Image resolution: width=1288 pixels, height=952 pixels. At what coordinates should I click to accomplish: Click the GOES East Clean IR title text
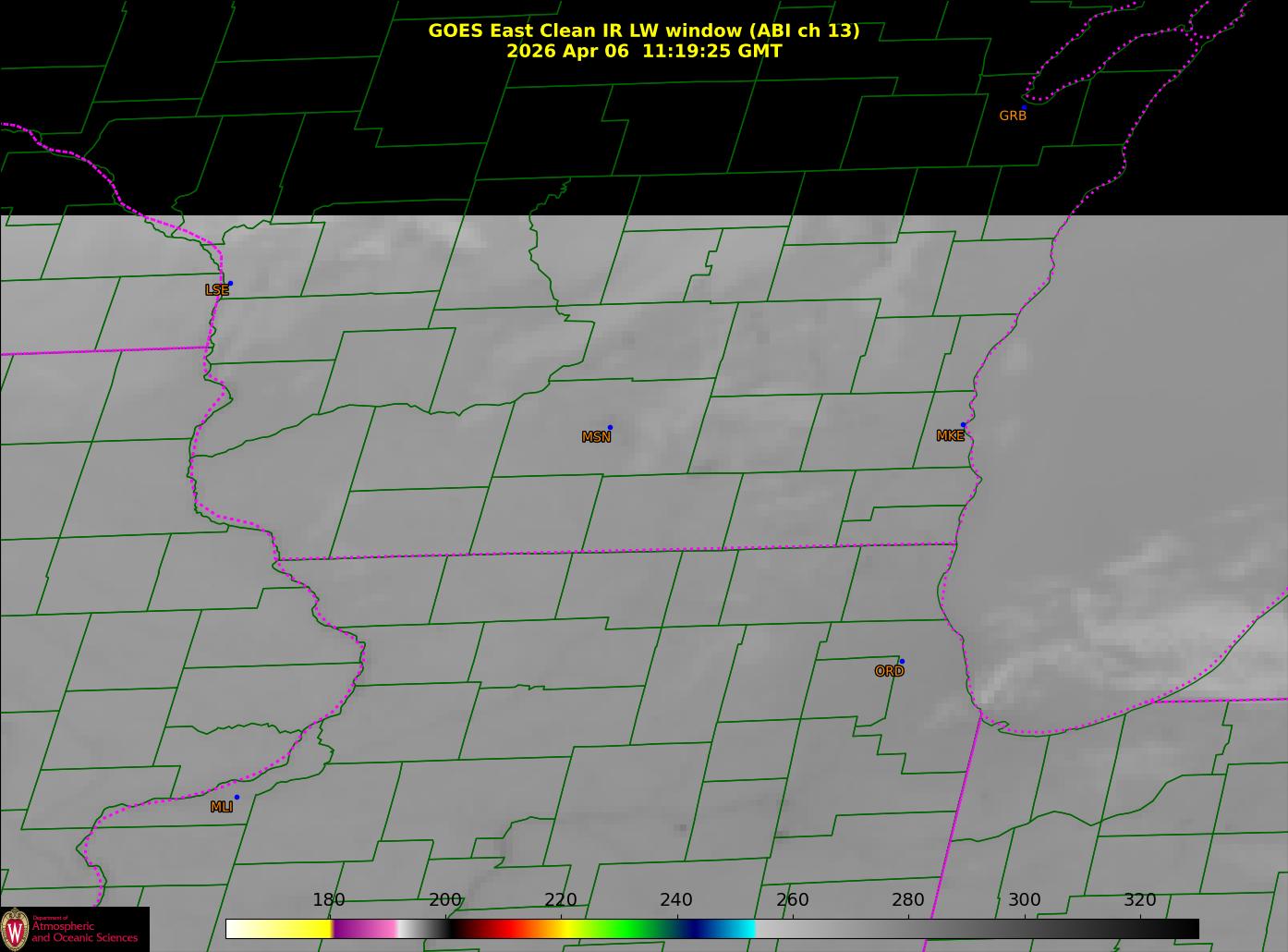pyautogui.click(x=643, y=31)
